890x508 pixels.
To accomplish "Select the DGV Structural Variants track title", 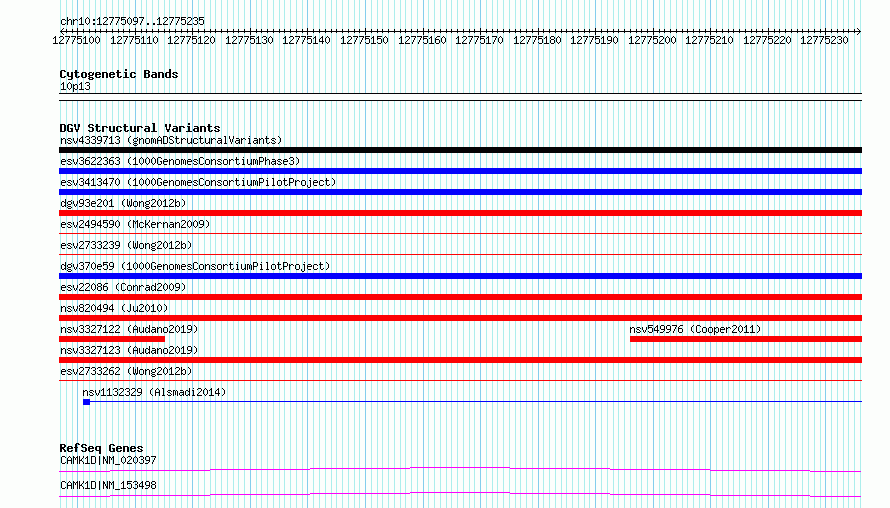I will (140, 128).
